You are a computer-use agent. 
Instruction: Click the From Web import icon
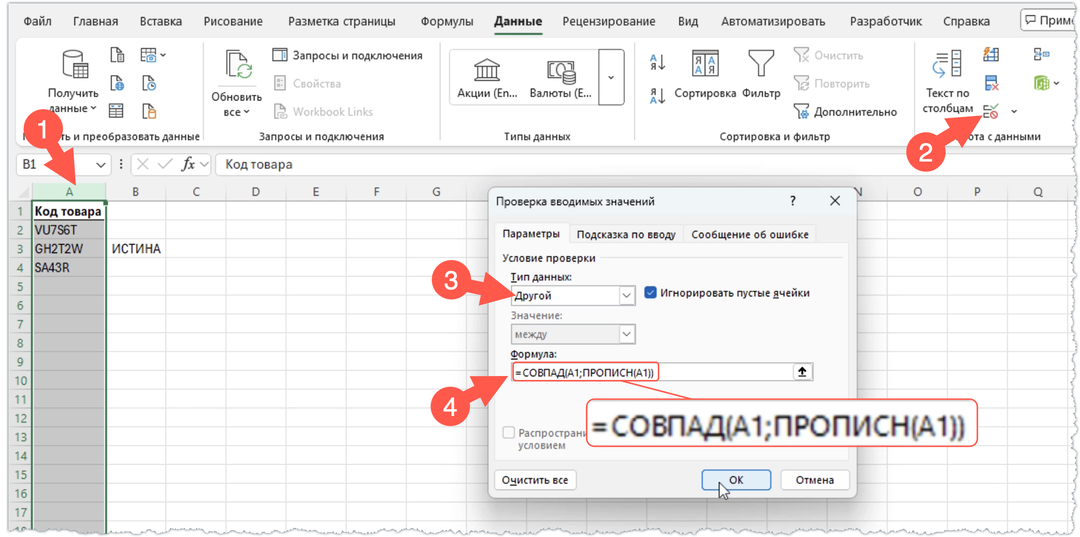tap(117, 83)
